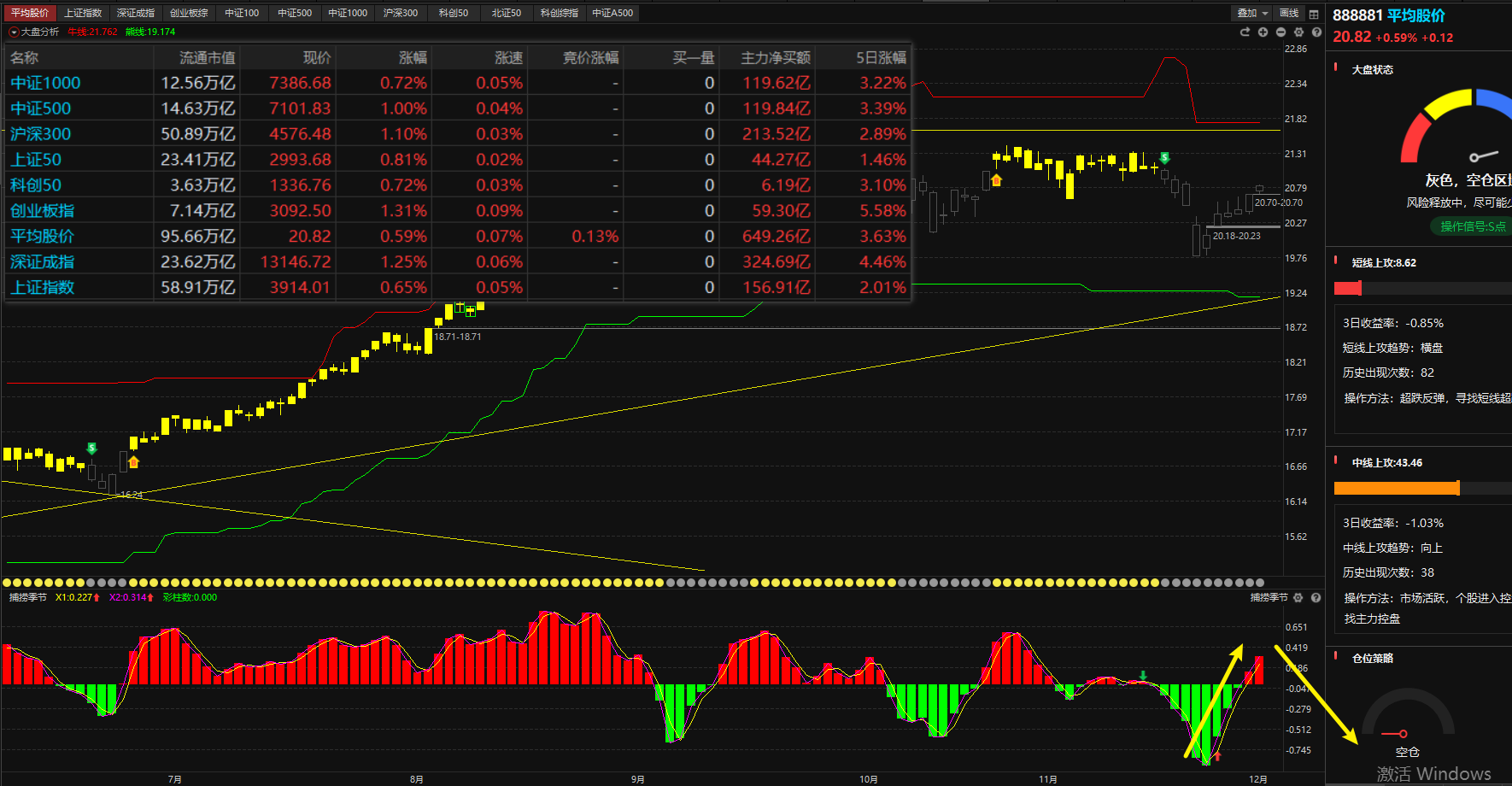The width and height of the screenshot is (1512, 786).
Task: Switch to the 科创50 tab
Action: [454, 13]
